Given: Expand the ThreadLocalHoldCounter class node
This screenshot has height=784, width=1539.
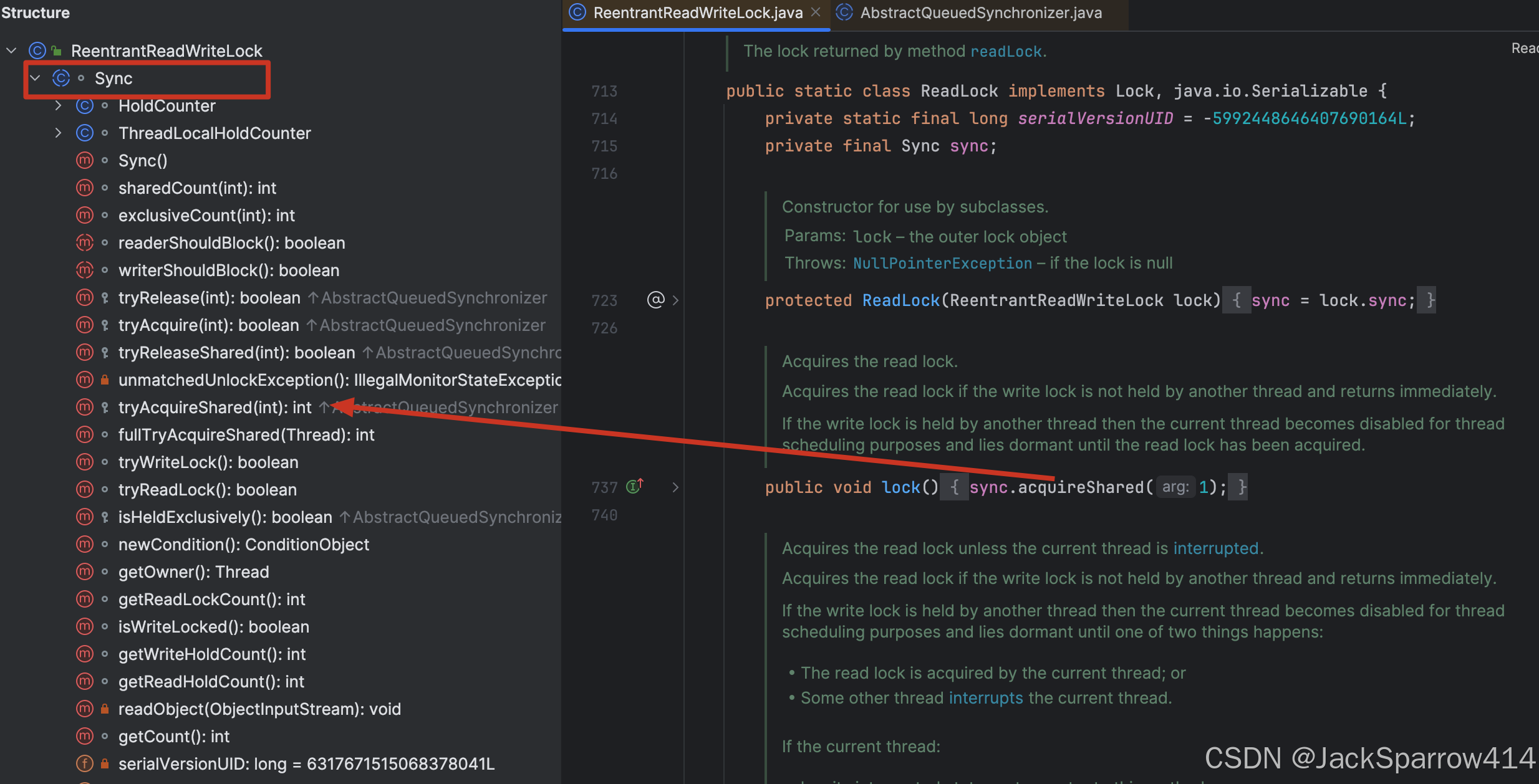Looking at the screenshot, I should coord(58,133).
